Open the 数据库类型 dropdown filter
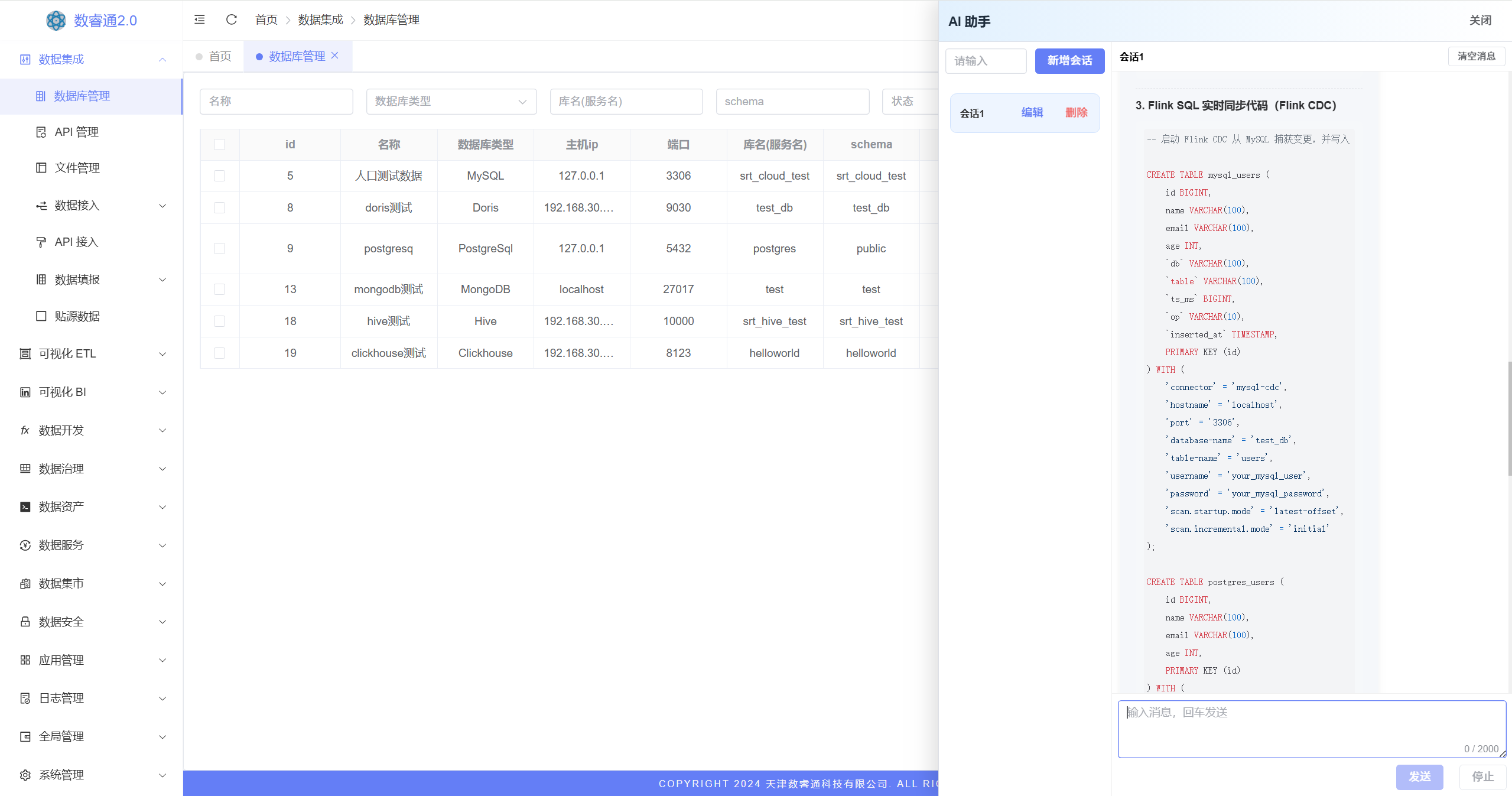Image resolution: width=1512 pixels, height=796 pixels. click(451, 102)
